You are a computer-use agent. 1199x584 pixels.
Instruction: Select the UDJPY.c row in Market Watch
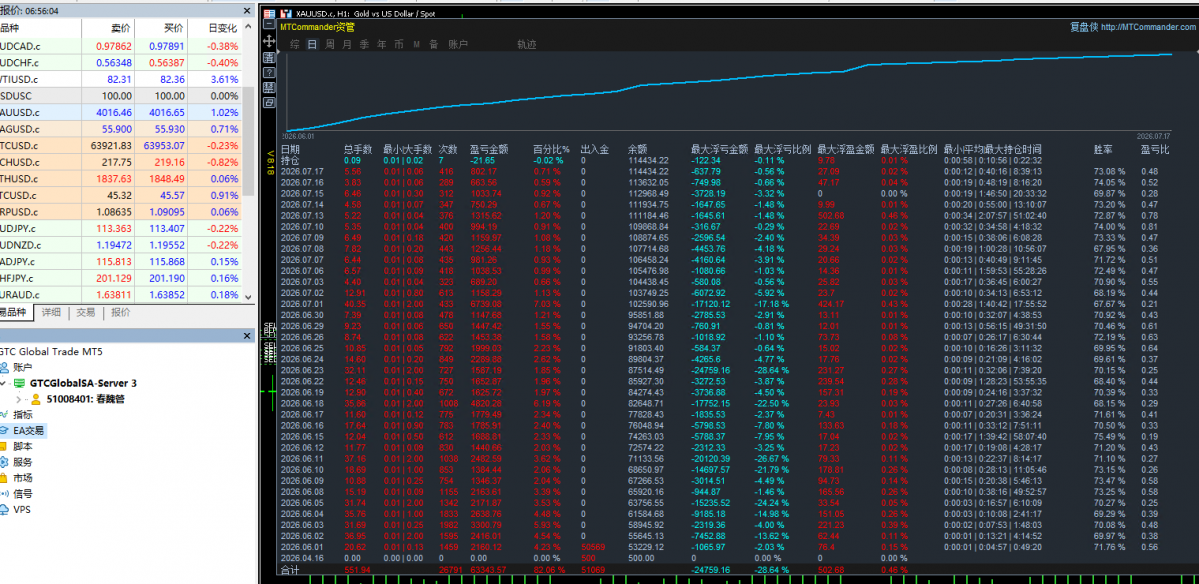point(121,228)
